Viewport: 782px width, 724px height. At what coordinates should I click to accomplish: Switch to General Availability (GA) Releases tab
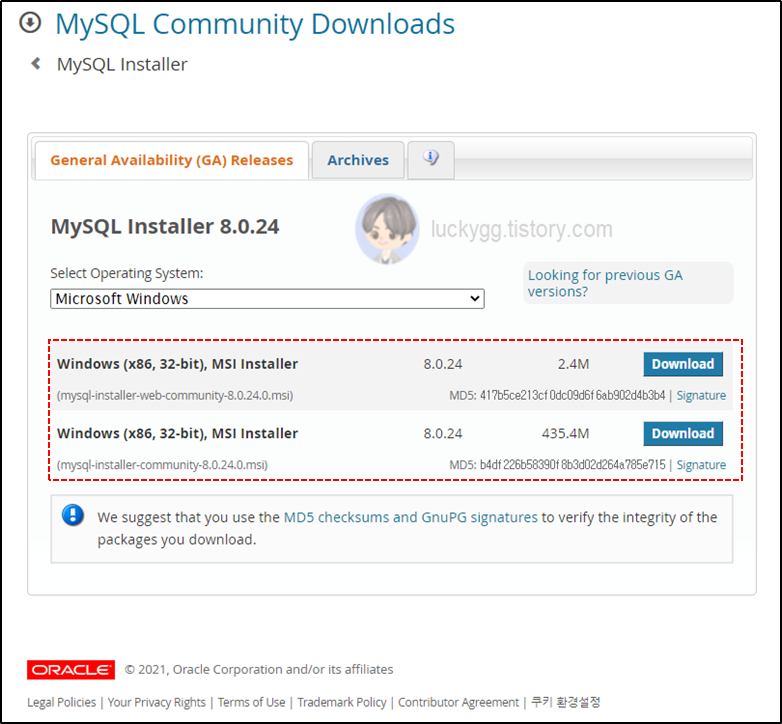coord(172,160)
